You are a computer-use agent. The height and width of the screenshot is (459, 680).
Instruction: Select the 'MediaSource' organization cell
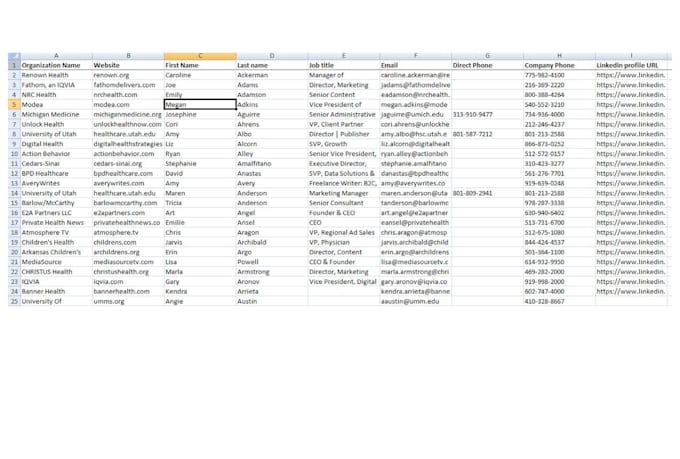click(x=56, y=262)
